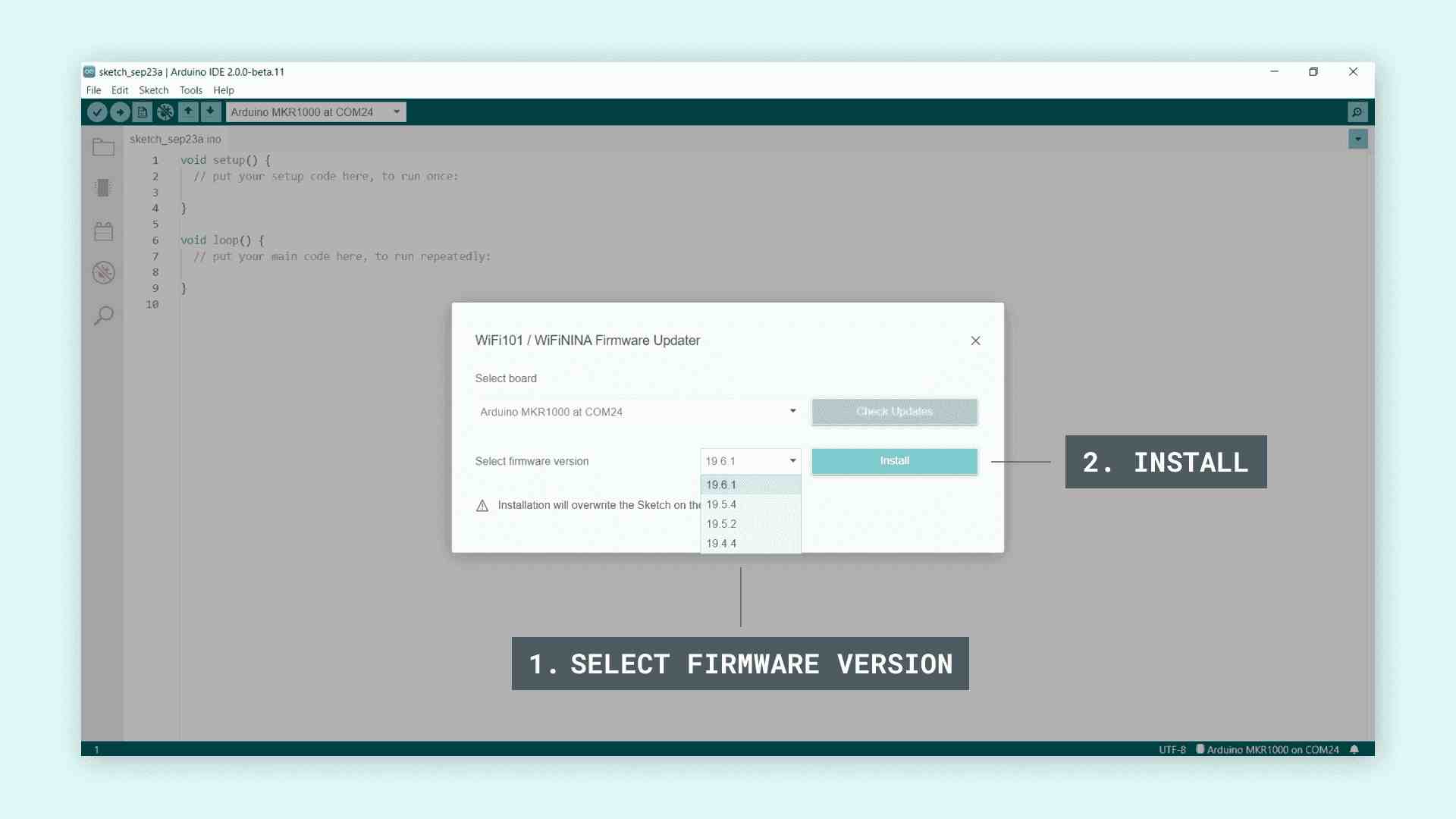This screenshot has height=819, width=1456.
Task: Open the editor tab overflow arrow
Action: click(1357, 139)
